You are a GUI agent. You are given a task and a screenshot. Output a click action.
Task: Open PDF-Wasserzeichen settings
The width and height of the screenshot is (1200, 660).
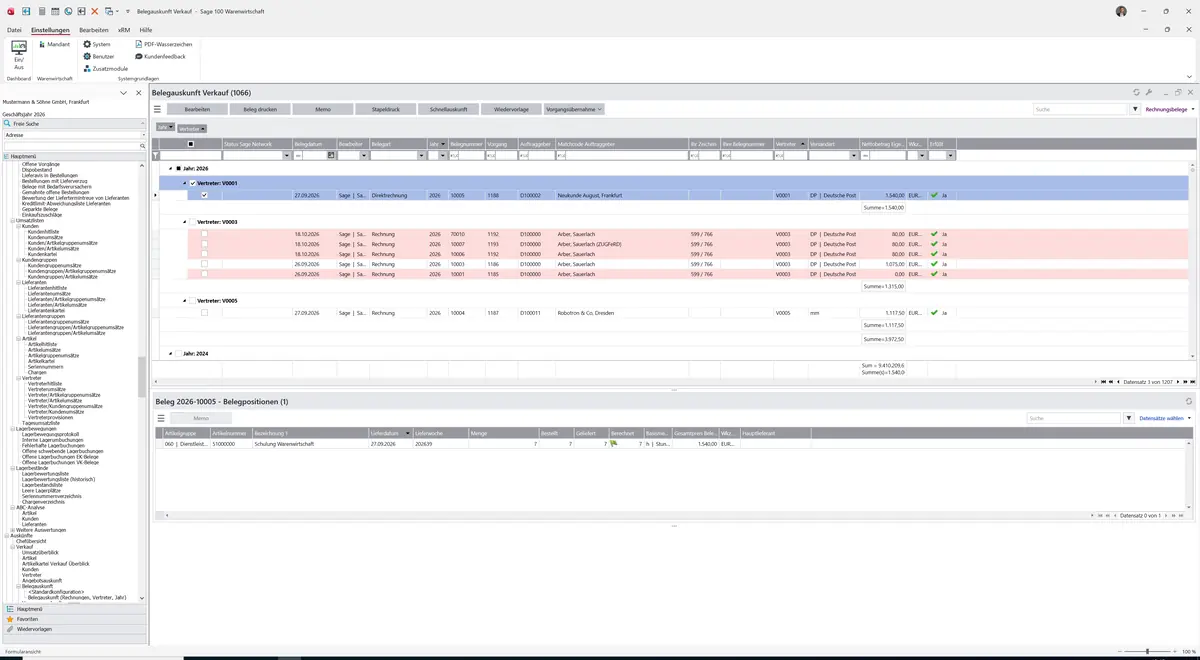(x=163, y=45)
